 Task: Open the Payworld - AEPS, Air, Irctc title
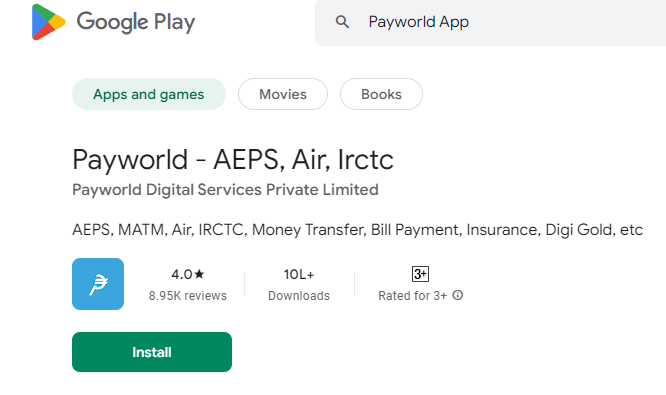pyautogui.click(x=233, y=160)
